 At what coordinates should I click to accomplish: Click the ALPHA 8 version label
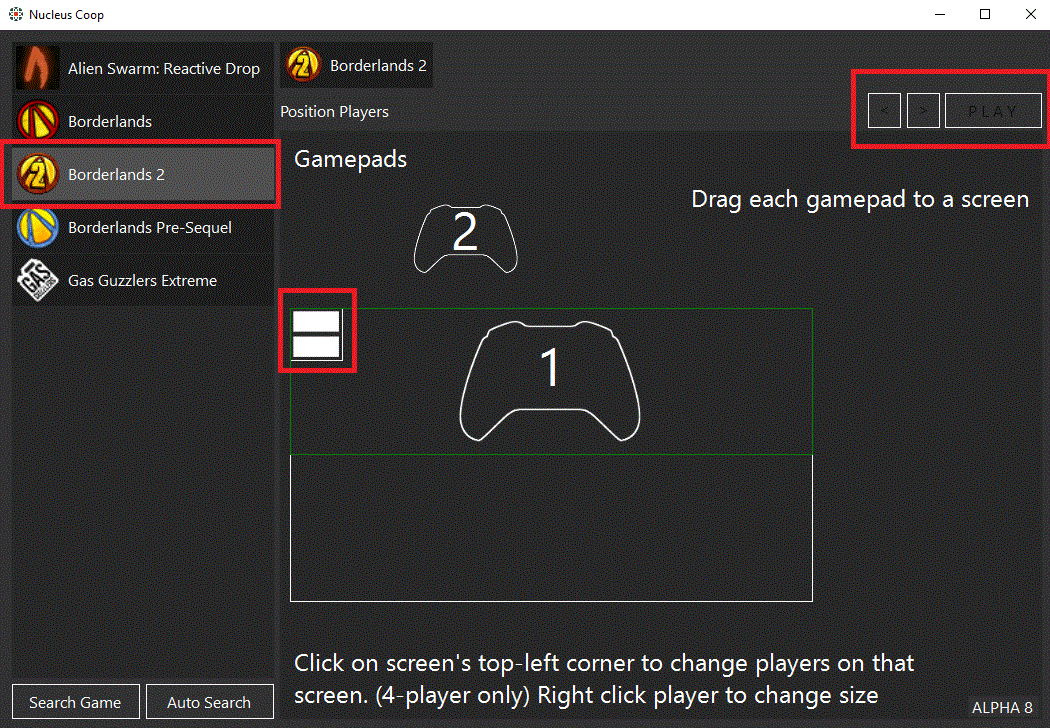1002,707
